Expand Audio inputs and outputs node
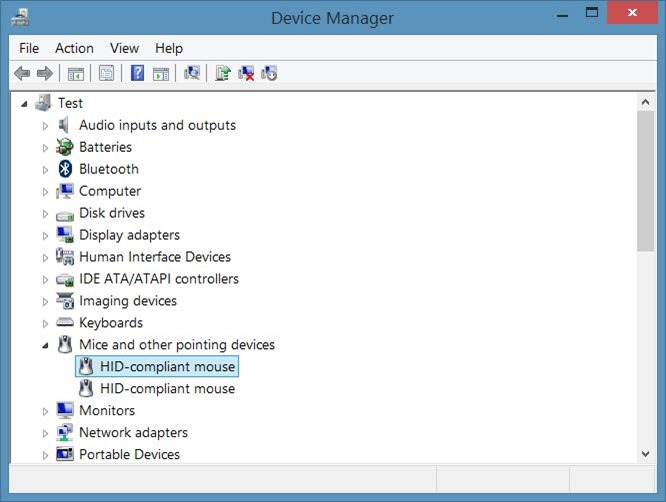The height and width of the screenshot is (502, 666). coord(45,126)
